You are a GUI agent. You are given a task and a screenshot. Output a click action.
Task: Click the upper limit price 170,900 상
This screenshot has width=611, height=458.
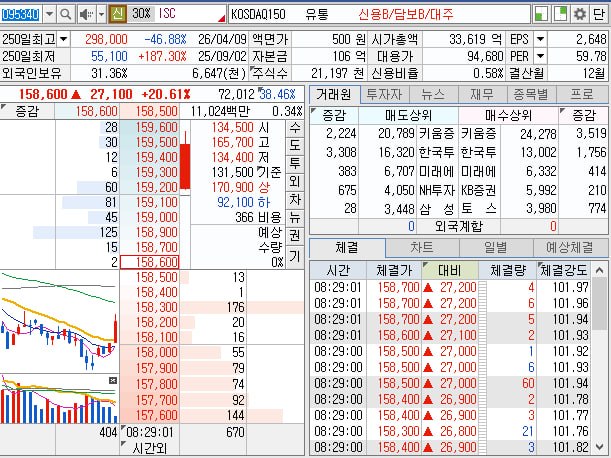(x=241, y=187)
